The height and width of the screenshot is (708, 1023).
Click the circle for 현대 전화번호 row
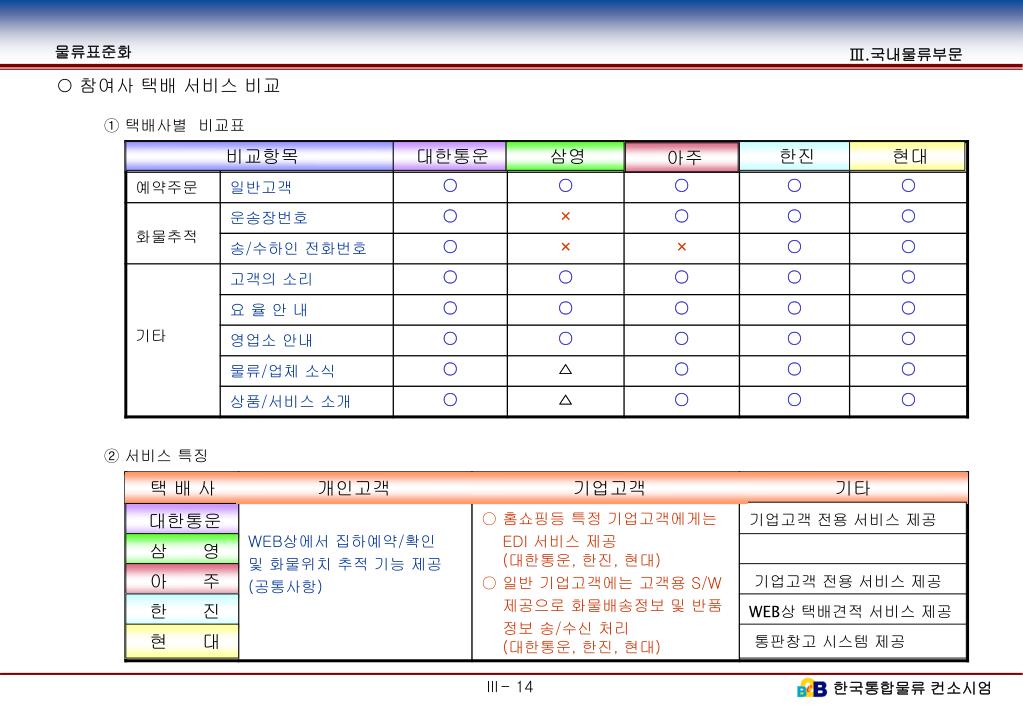click(x=908, y=247)
